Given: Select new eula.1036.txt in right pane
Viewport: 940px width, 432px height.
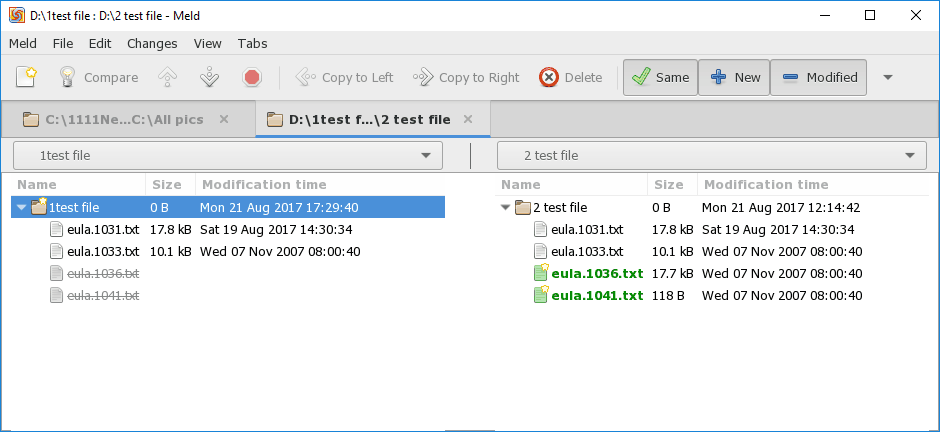Looking at the screenshot, I should pos(597,274).
